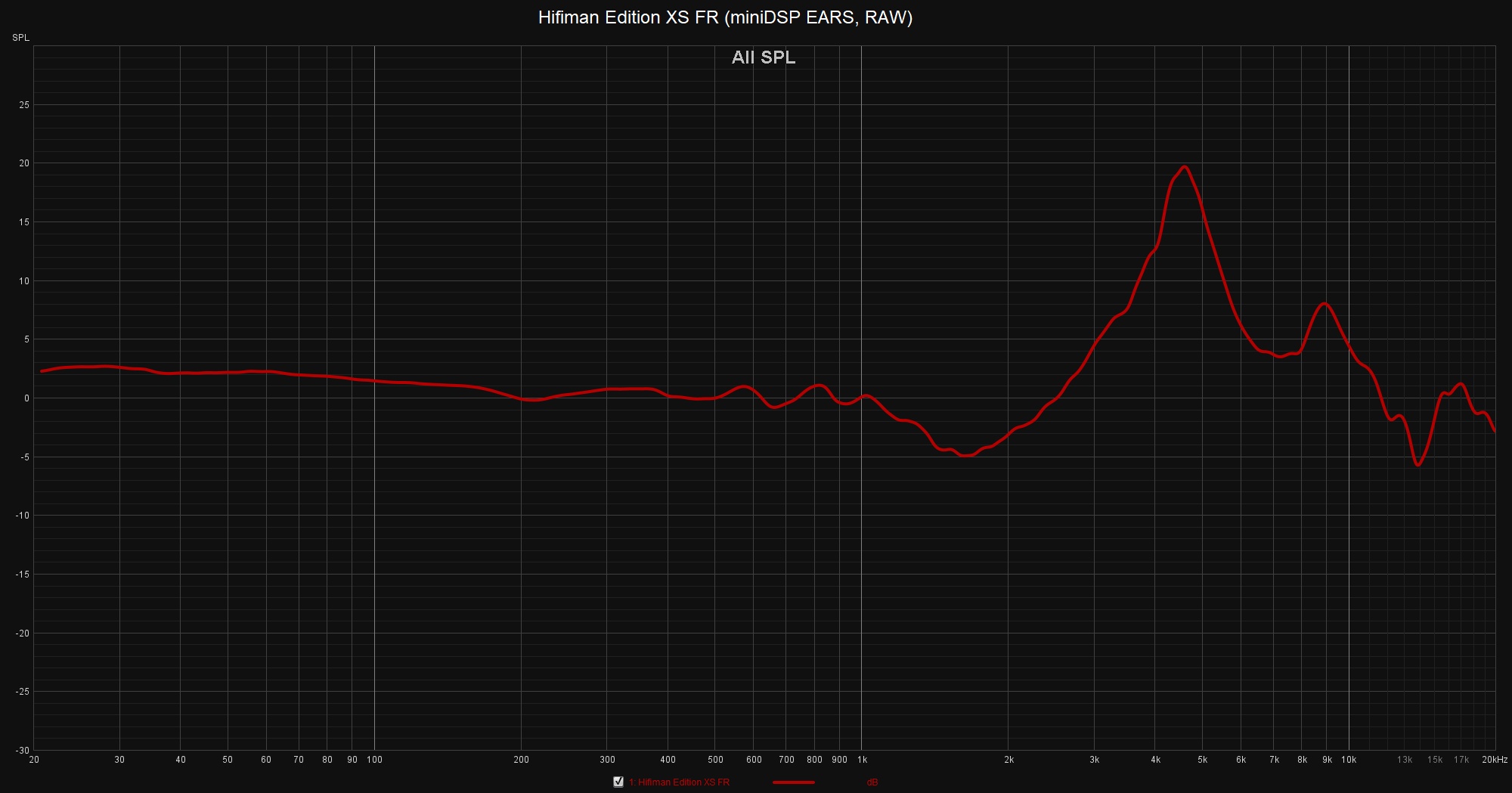The image size is (1512, 793).
Task: Click the 20kHz label on frequency axis
Action: [1494, 760]
